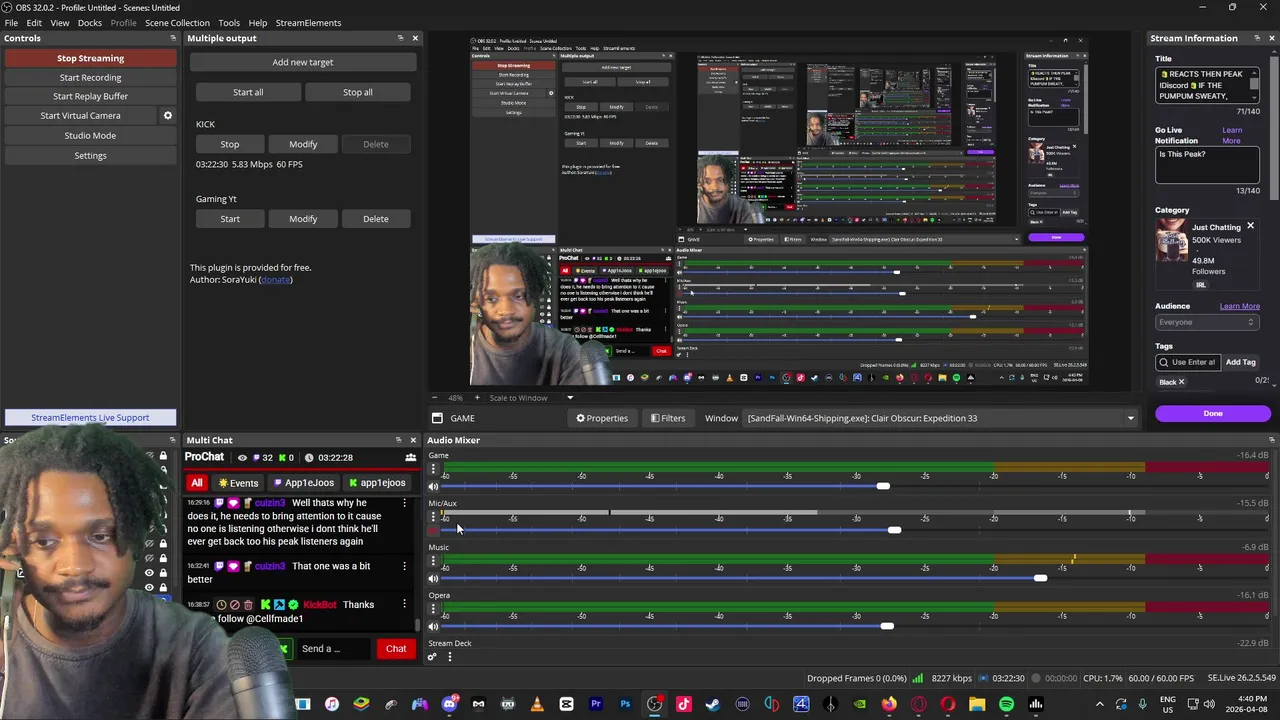Open Discord from the taskbar
Screen dimensions: 1280x720
449,704
